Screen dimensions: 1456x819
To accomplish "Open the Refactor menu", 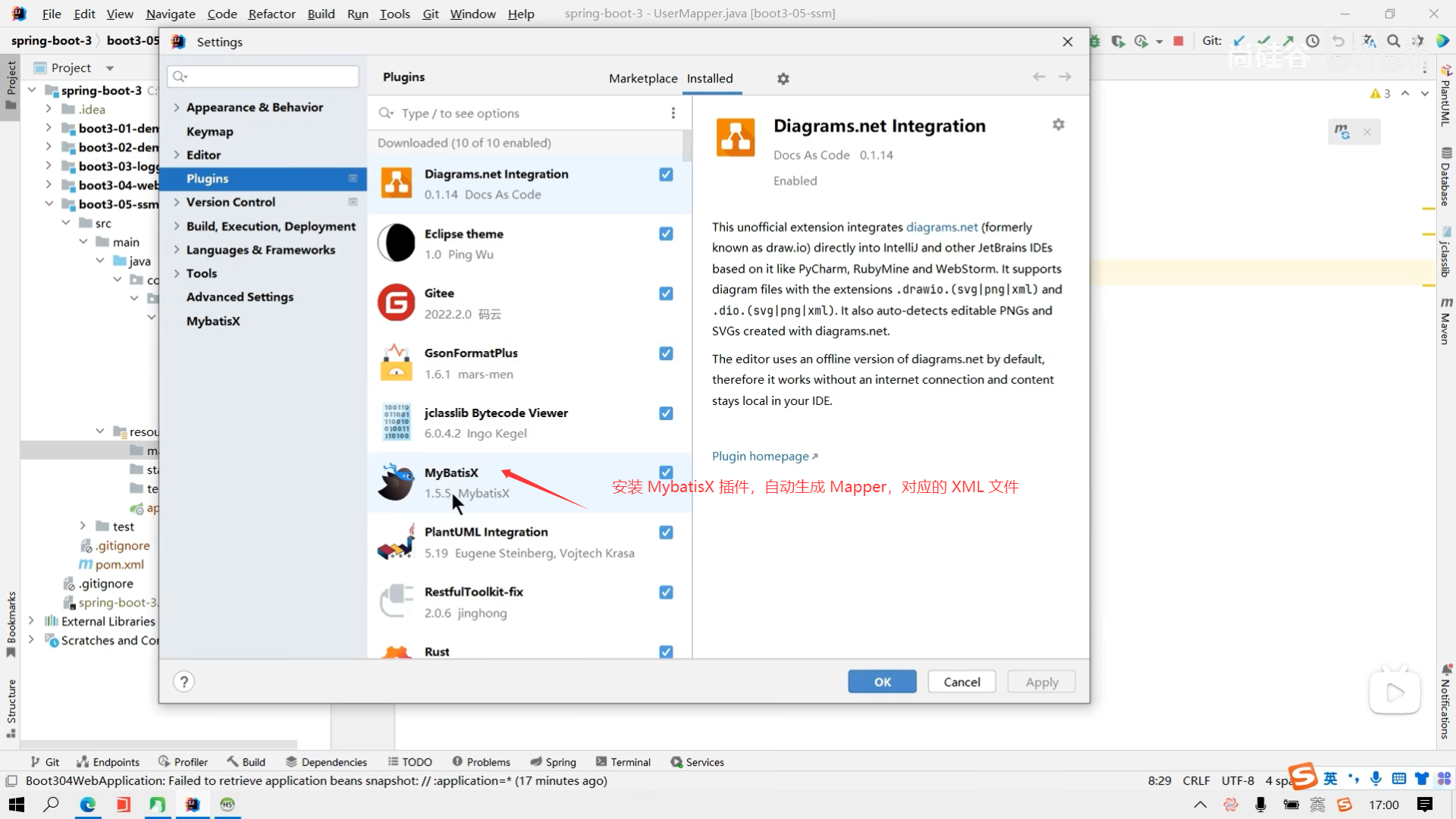I will click(x=271, y=14).
